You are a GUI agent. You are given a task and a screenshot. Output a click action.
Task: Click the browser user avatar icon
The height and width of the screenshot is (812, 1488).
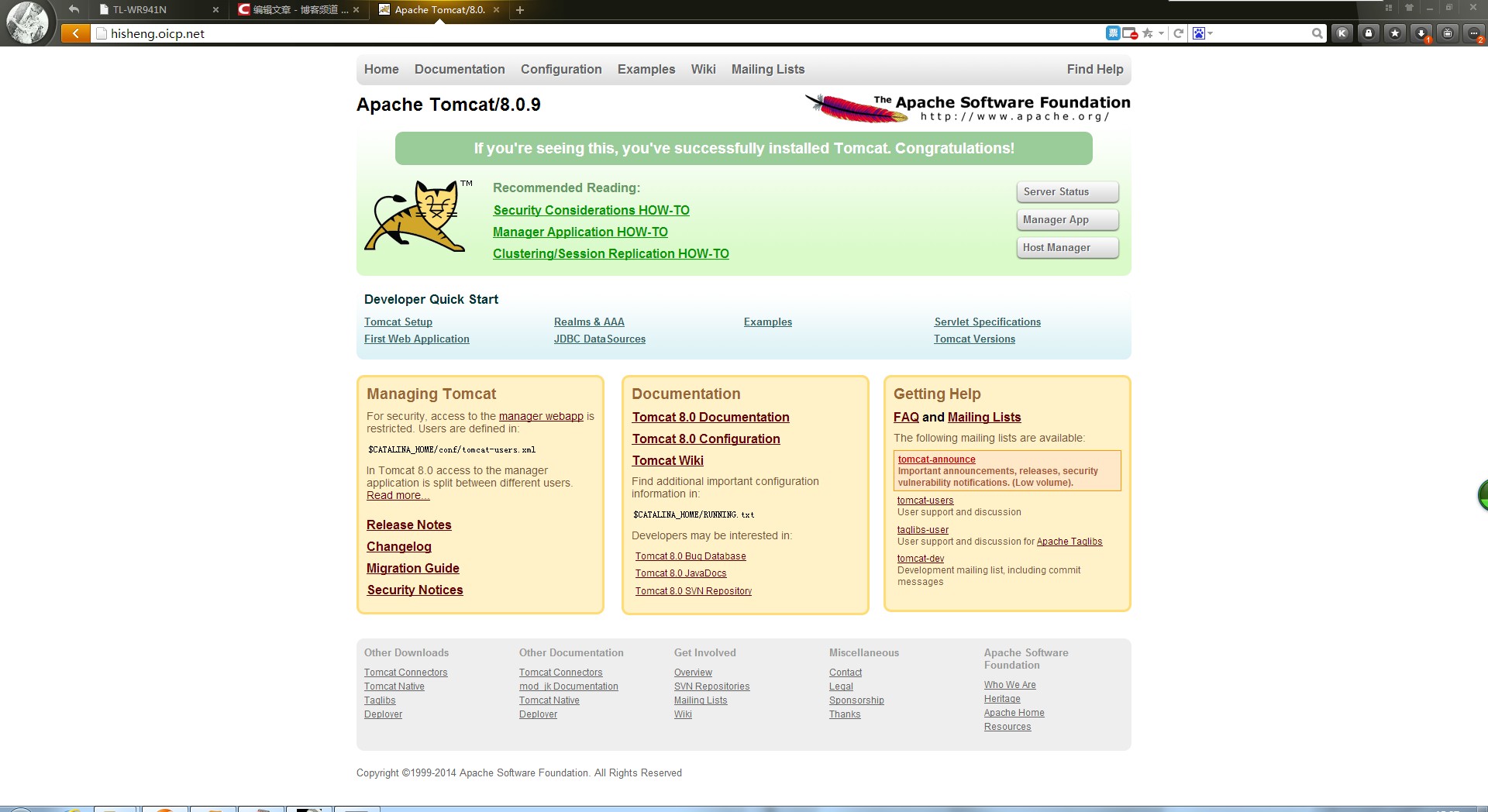coord(28,22)
